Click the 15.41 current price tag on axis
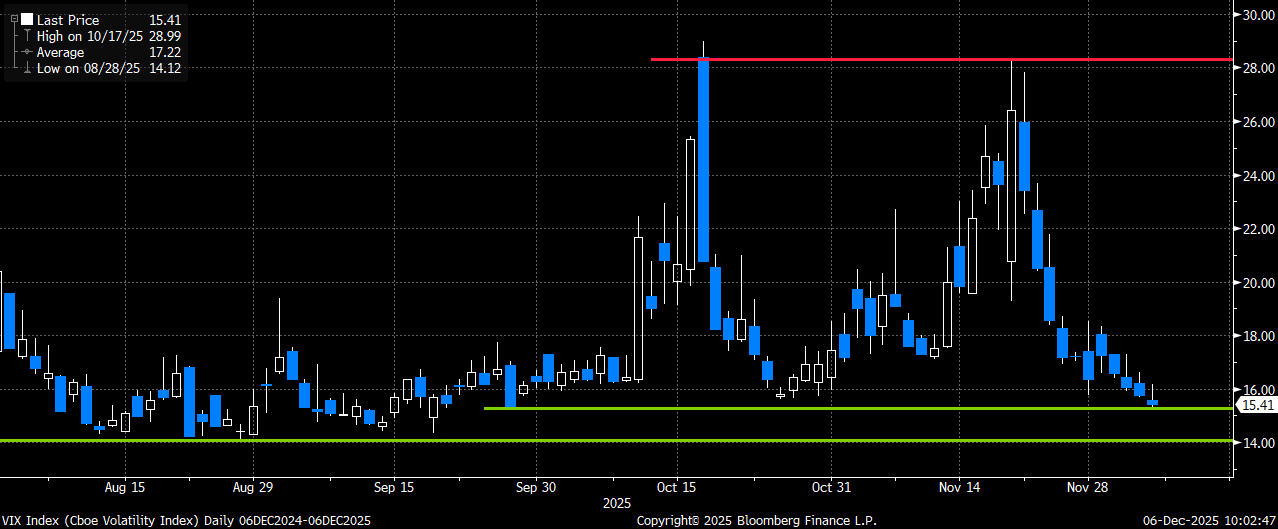 [1256, 405]
